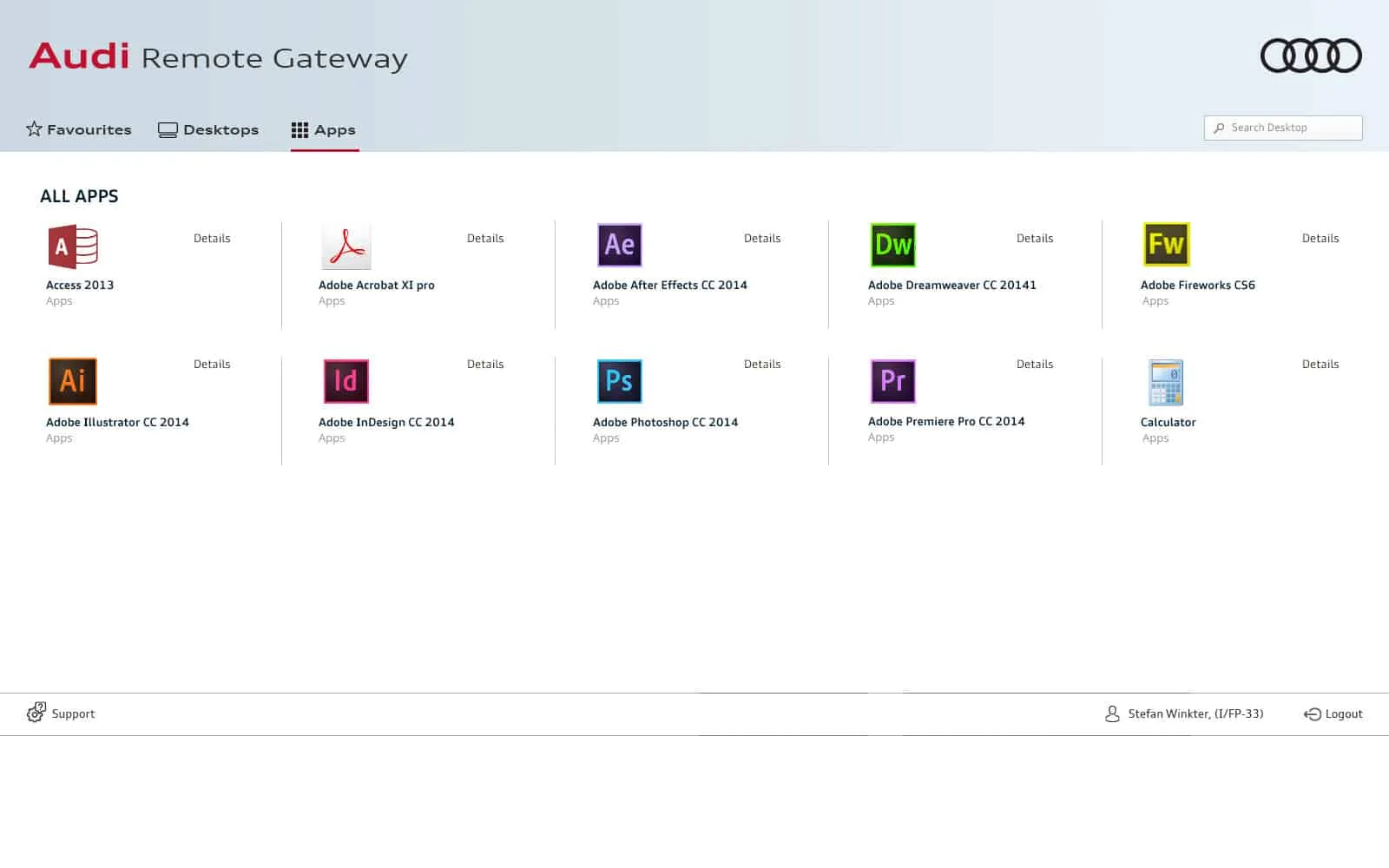Switch to the Desktops tab
The height and width of the screenshot is (868, 1389).
(208, 129)
